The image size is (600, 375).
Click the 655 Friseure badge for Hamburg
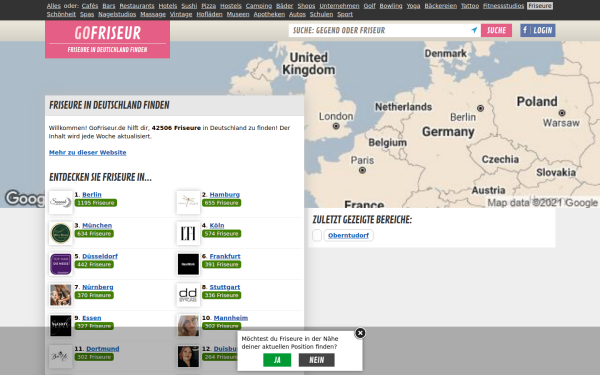point(222,203)
